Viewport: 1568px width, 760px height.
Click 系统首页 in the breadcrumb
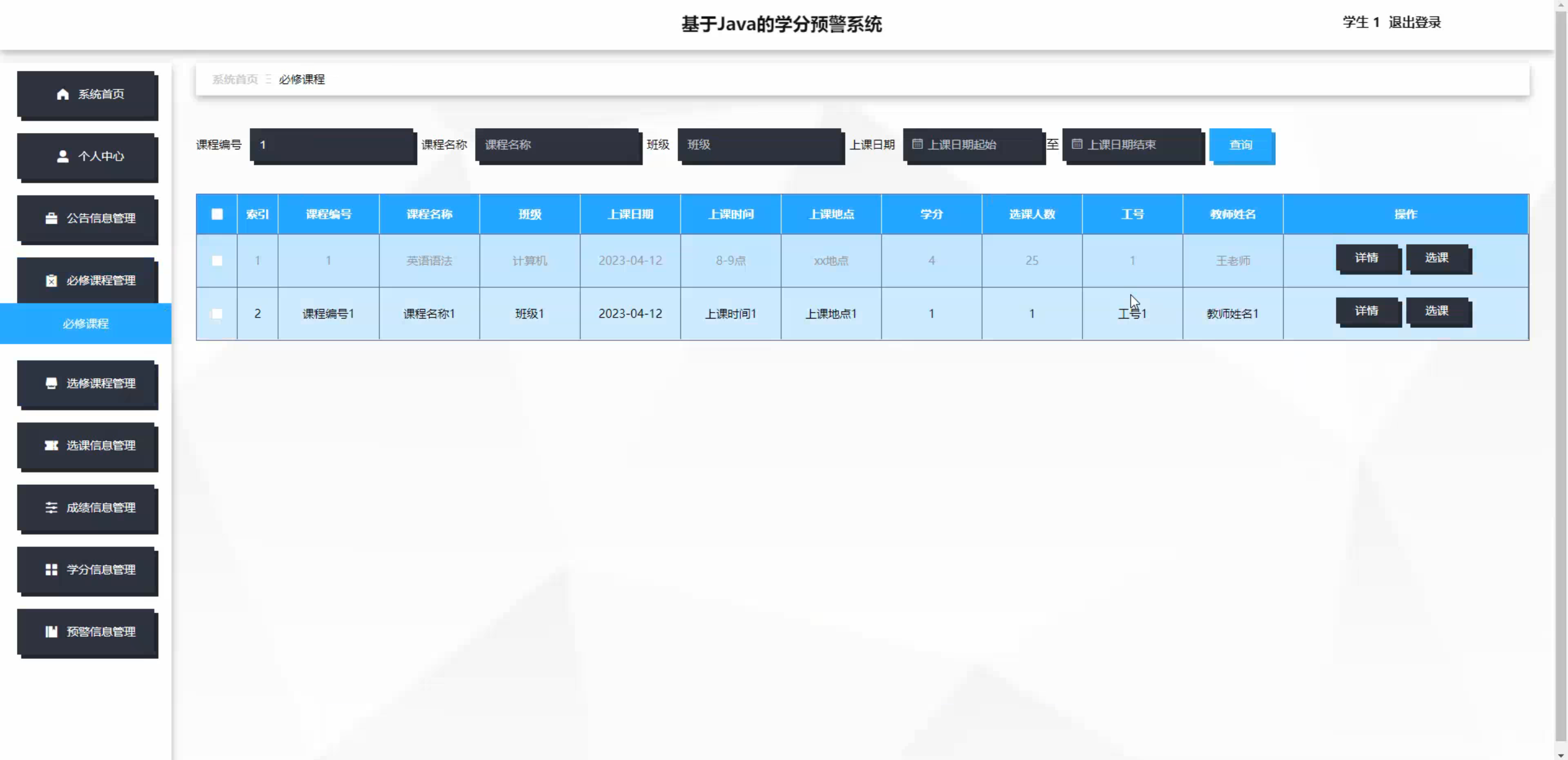[x=235, y=80]
